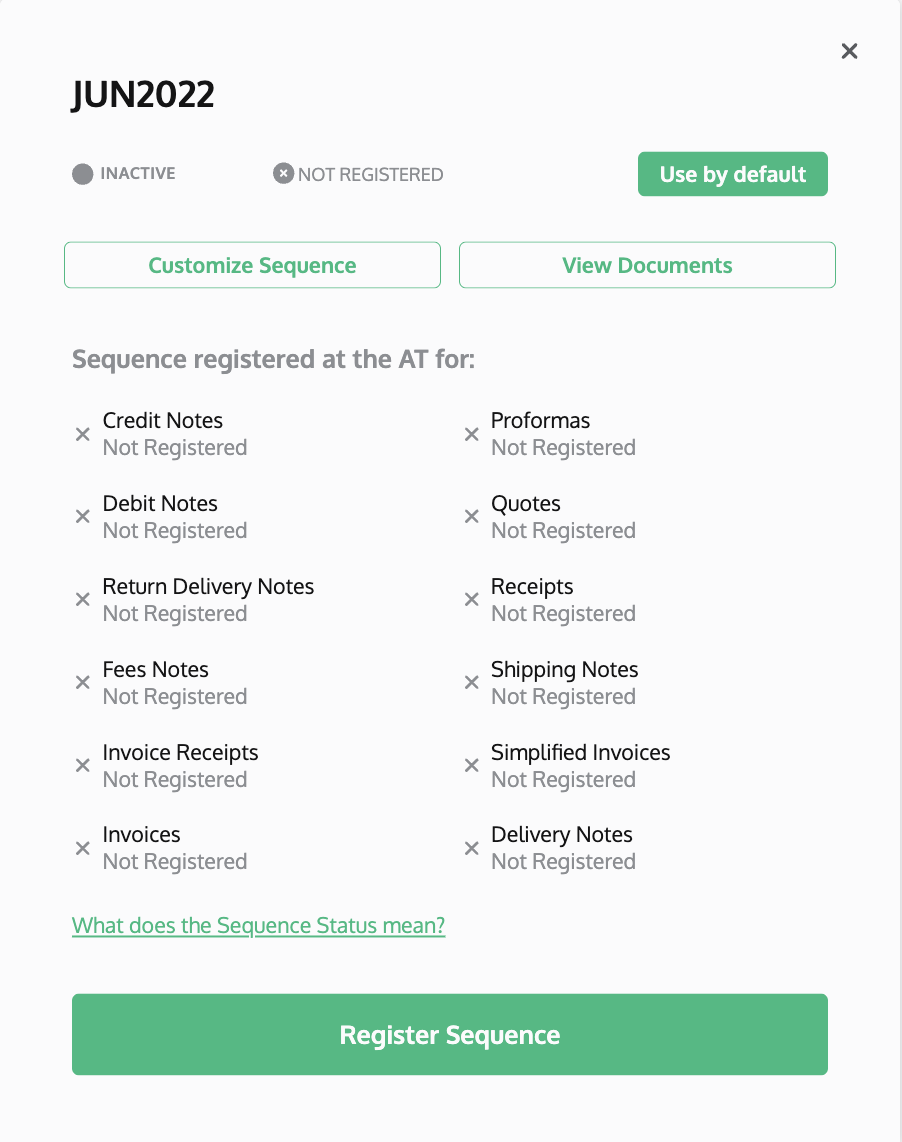Click the X icon beside Invoices
The height and width of the screenshot is (1142, 902).
tap(83, 848)
